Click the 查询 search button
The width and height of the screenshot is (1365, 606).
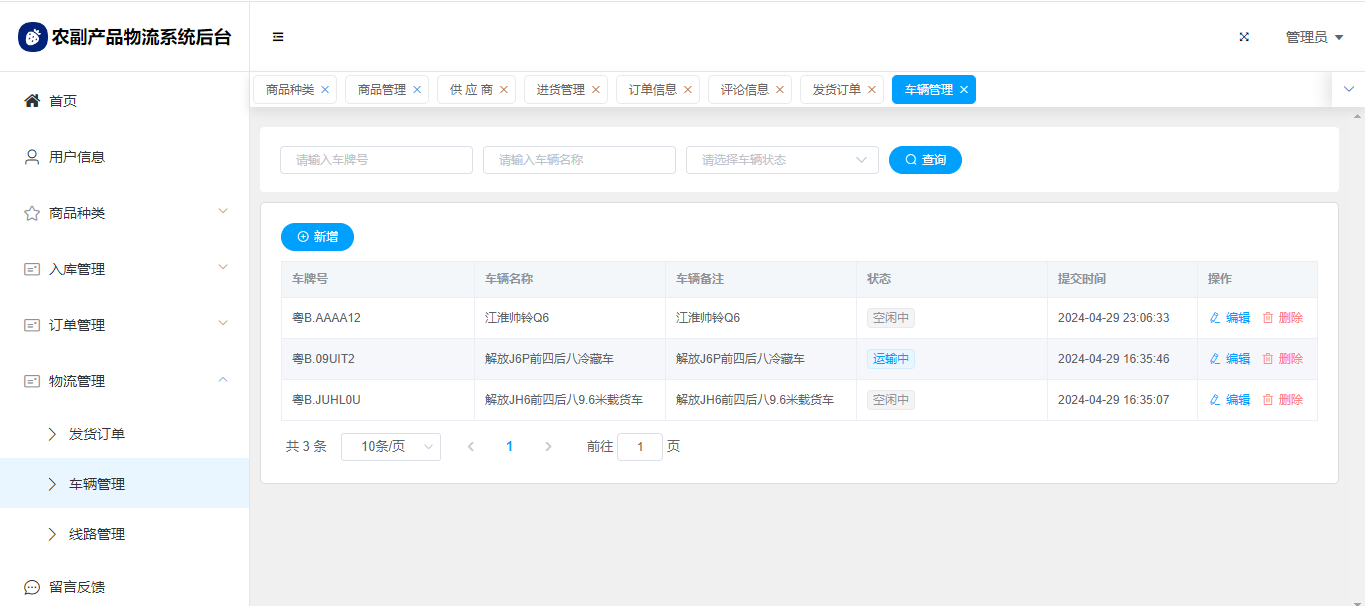[925, 160]
